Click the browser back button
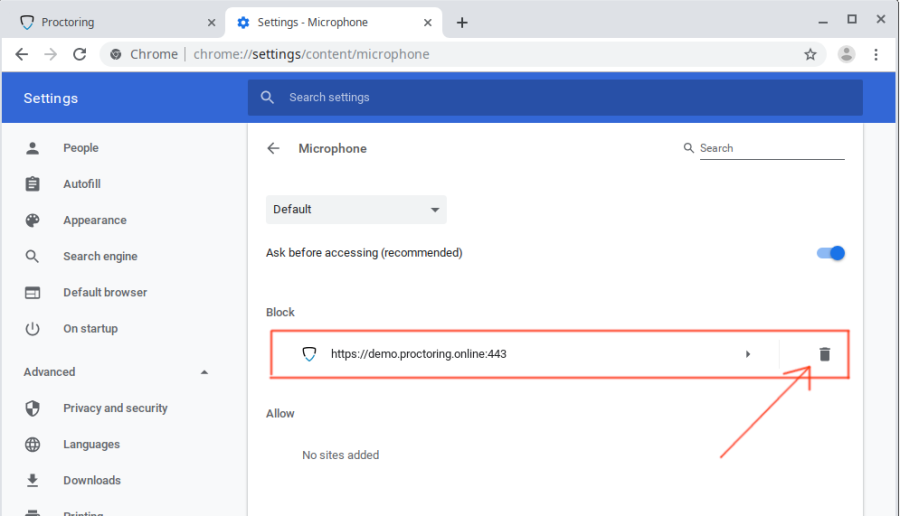This screenshot has width=900, height=516. click(x=21, y=55)
